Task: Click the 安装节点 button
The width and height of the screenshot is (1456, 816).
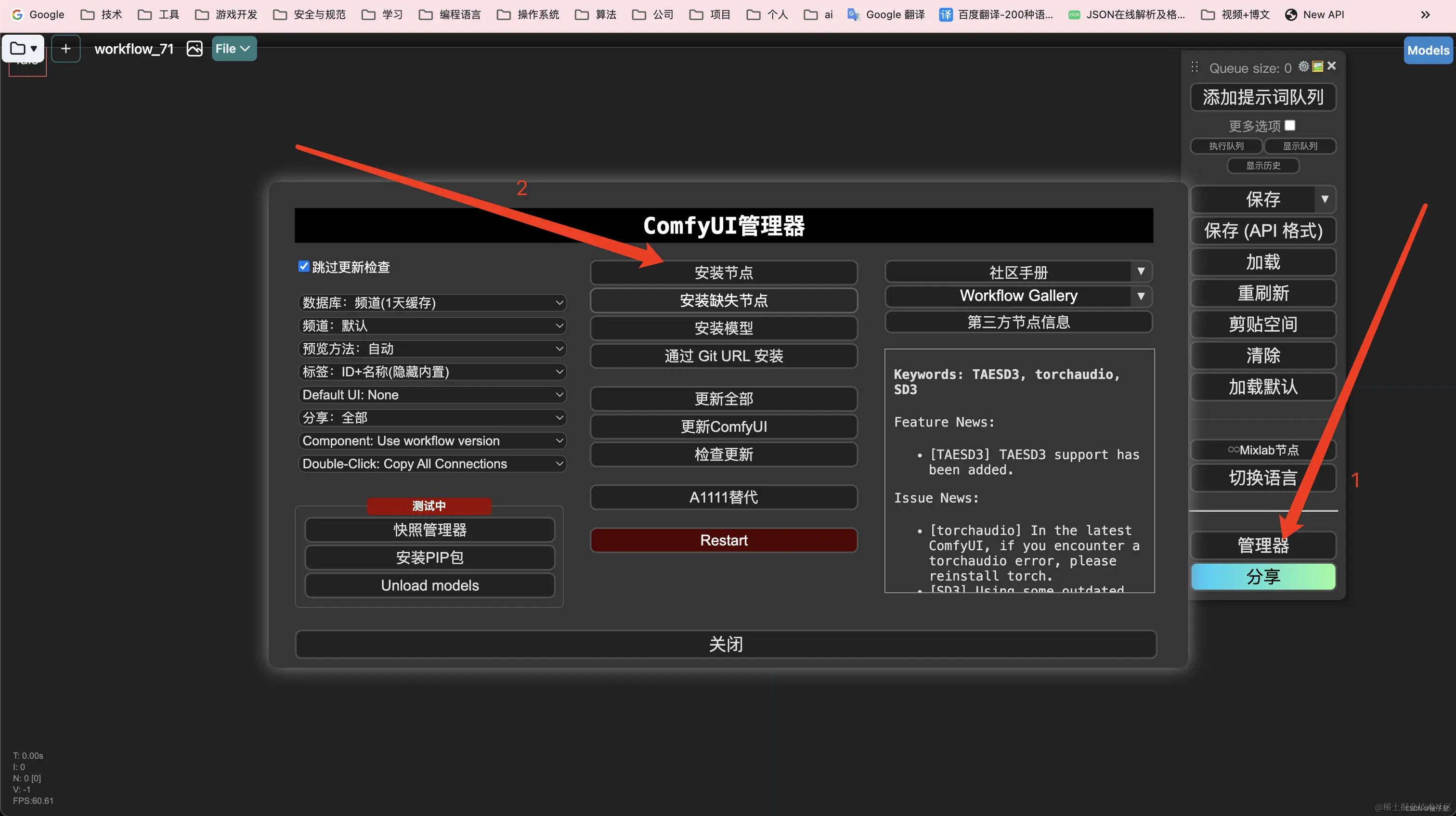Action: coord(724,272)
